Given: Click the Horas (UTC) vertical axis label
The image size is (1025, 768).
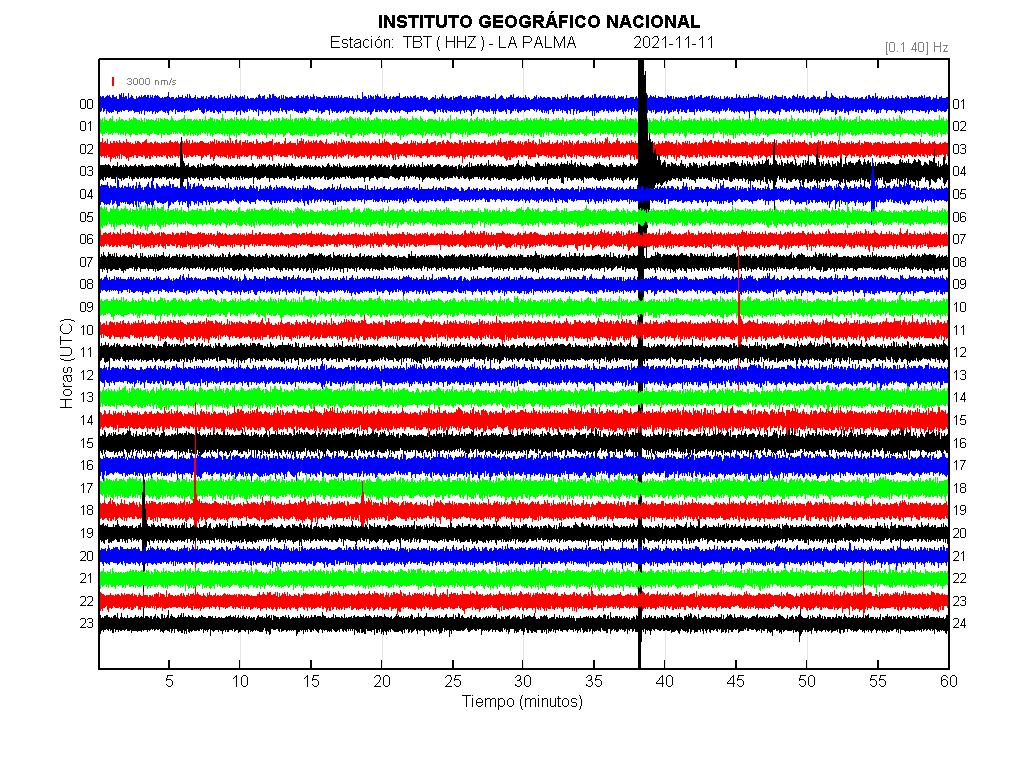Looking at the screenshot, I should pos(66,362).
